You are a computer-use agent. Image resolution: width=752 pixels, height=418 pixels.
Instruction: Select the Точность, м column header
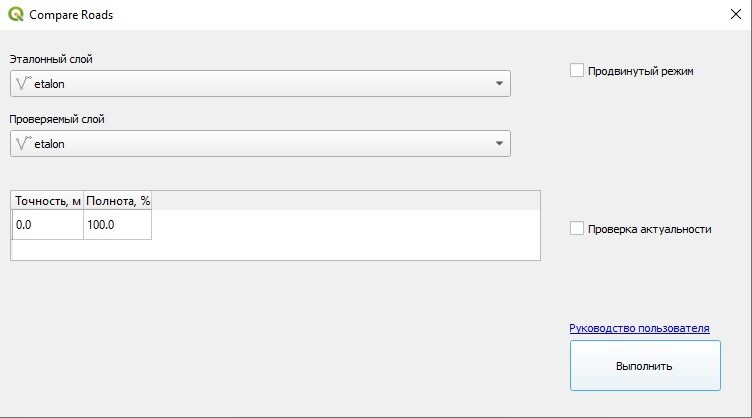(x=48, y=201)
